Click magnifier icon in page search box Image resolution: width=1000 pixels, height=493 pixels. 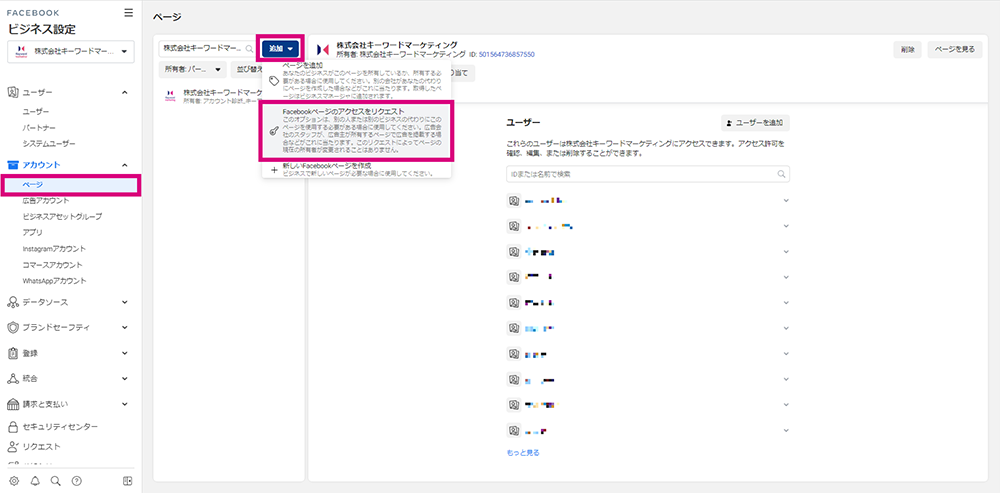click(x=249, y=48)
